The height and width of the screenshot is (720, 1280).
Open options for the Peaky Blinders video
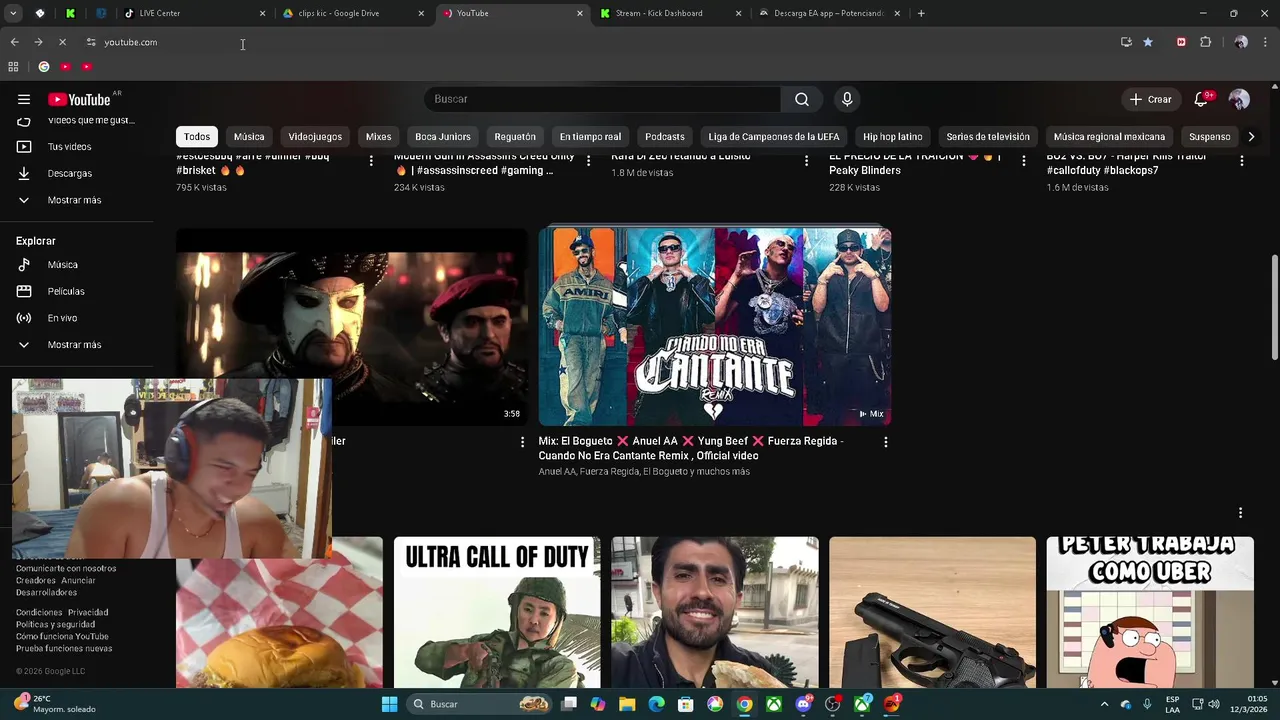(1023, 160)
